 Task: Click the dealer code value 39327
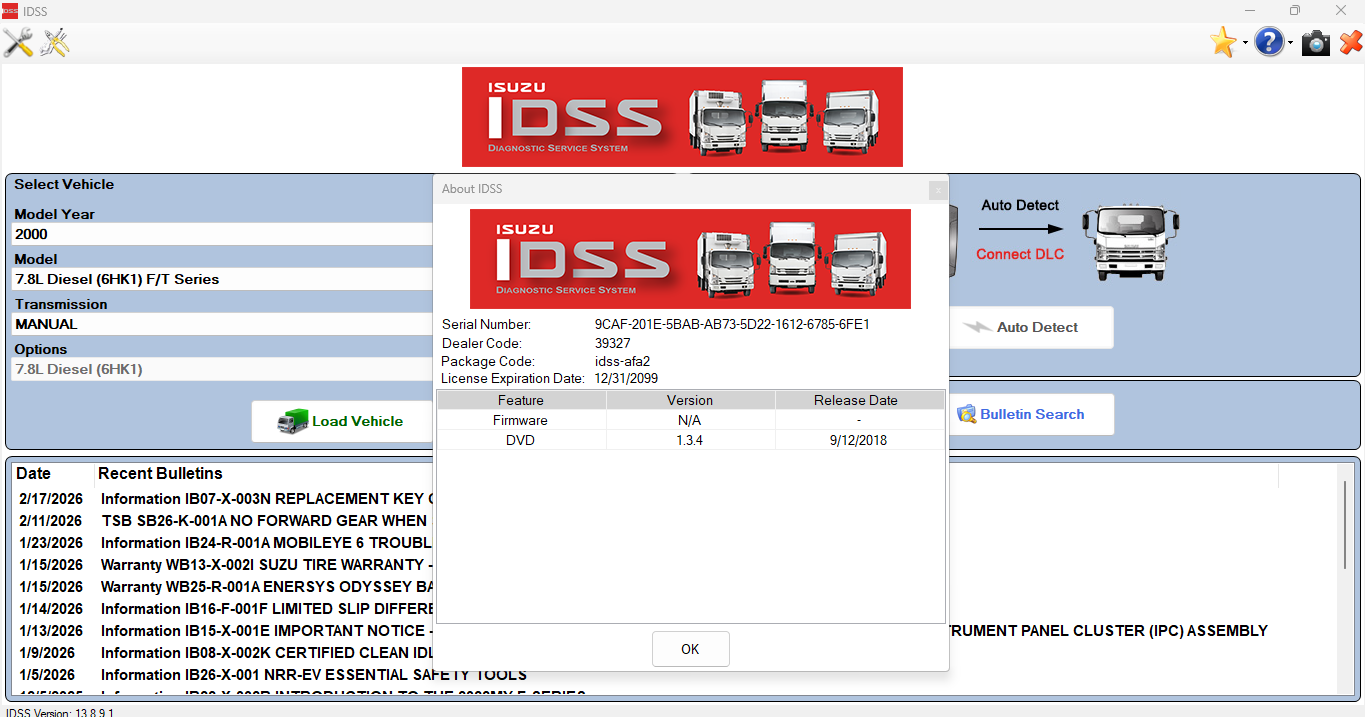pyautogui.click(x=612, y=343)
